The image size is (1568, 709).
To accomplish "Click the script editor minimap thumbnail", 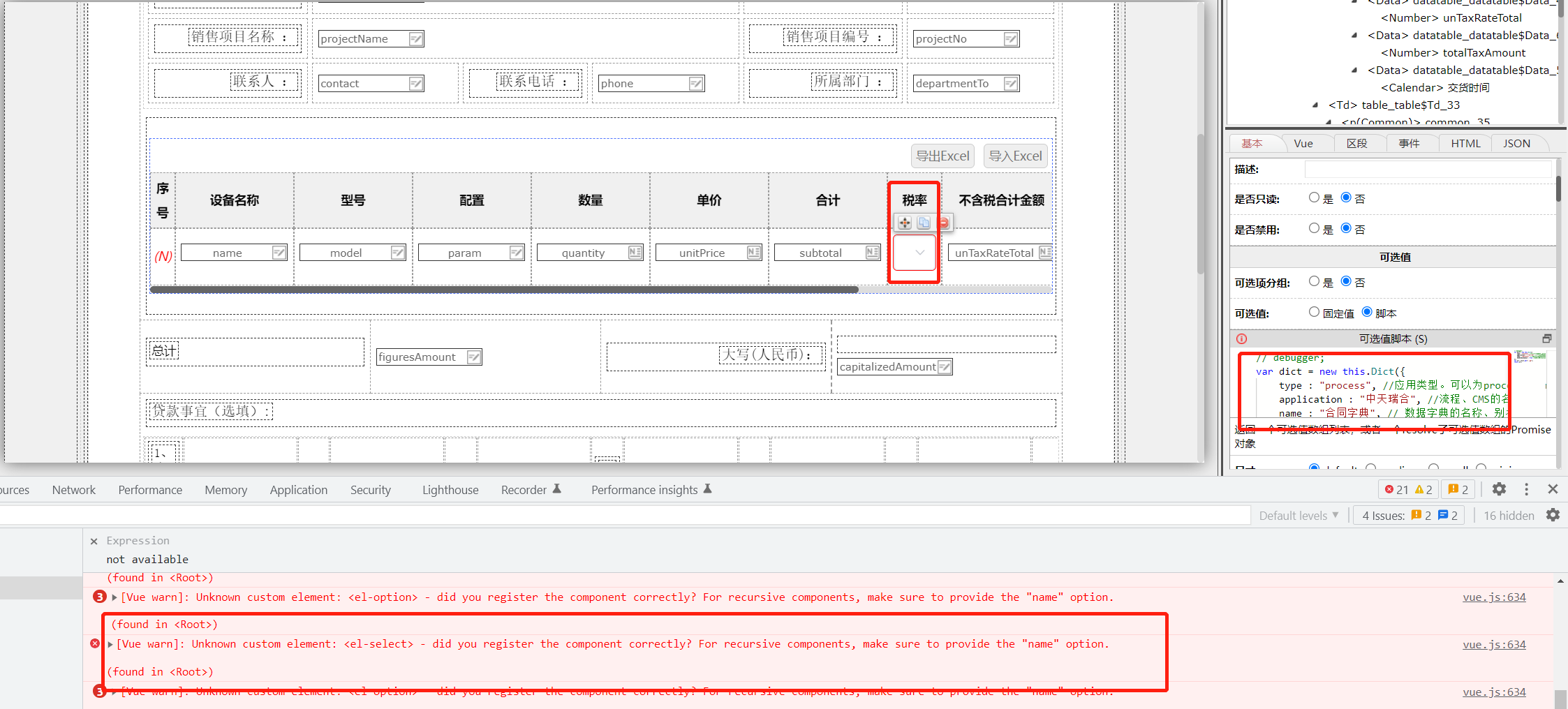I will click(1530, 357).
